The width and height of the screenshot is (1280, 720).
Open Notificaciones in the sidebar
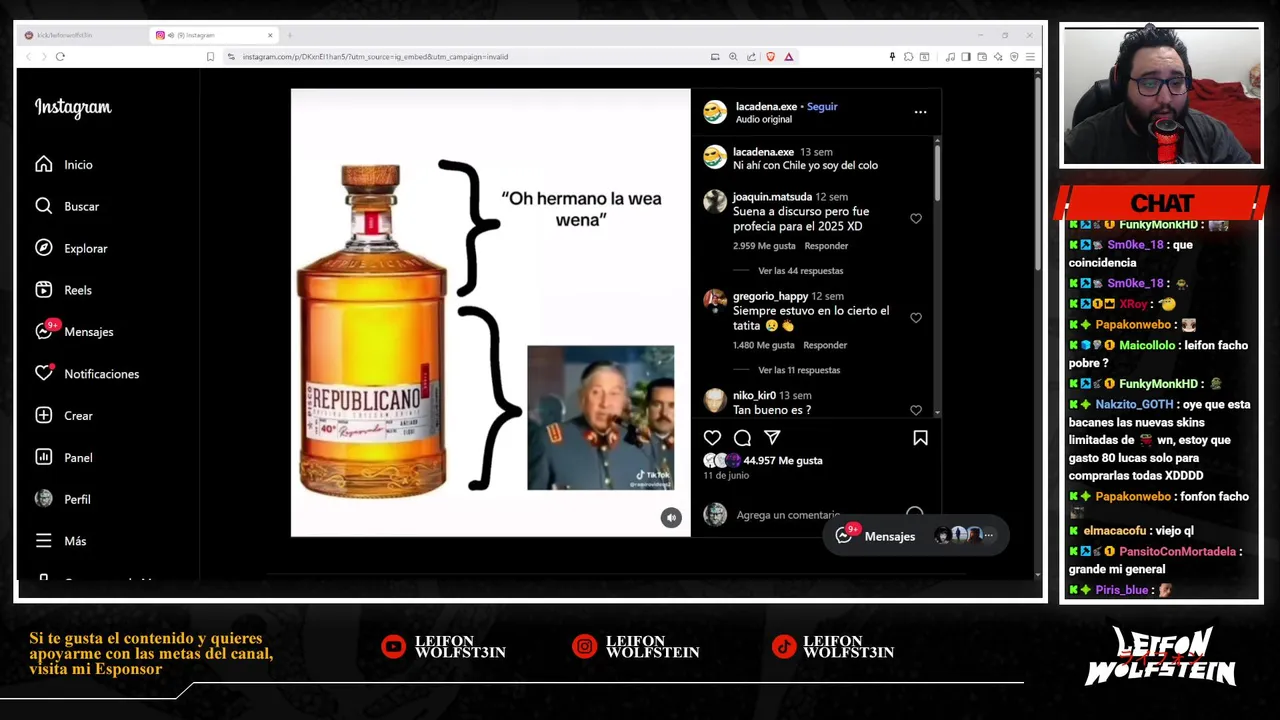coord(87,373)
